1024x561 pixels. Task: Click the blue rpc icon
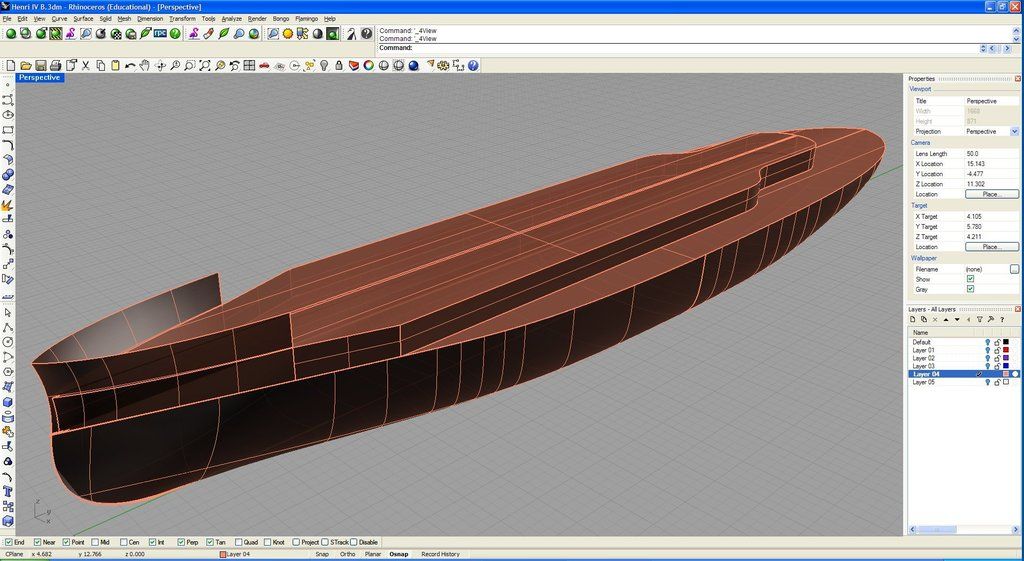160,33
